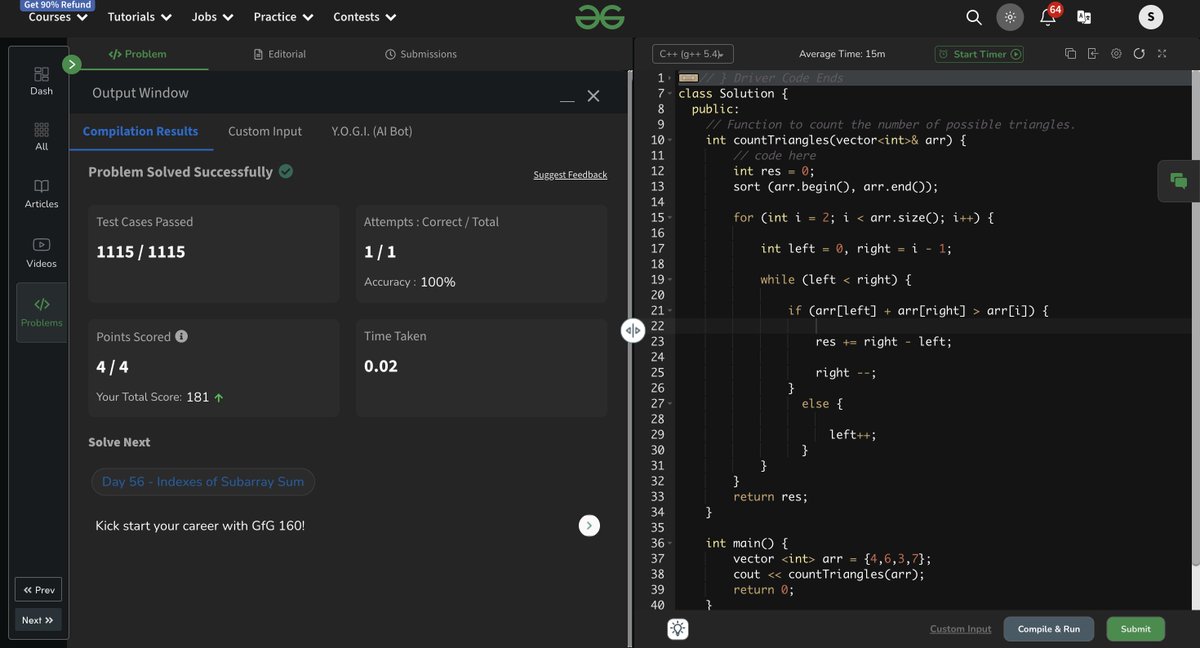
Task: Collapse code fold at line 27
Action: 670,404
